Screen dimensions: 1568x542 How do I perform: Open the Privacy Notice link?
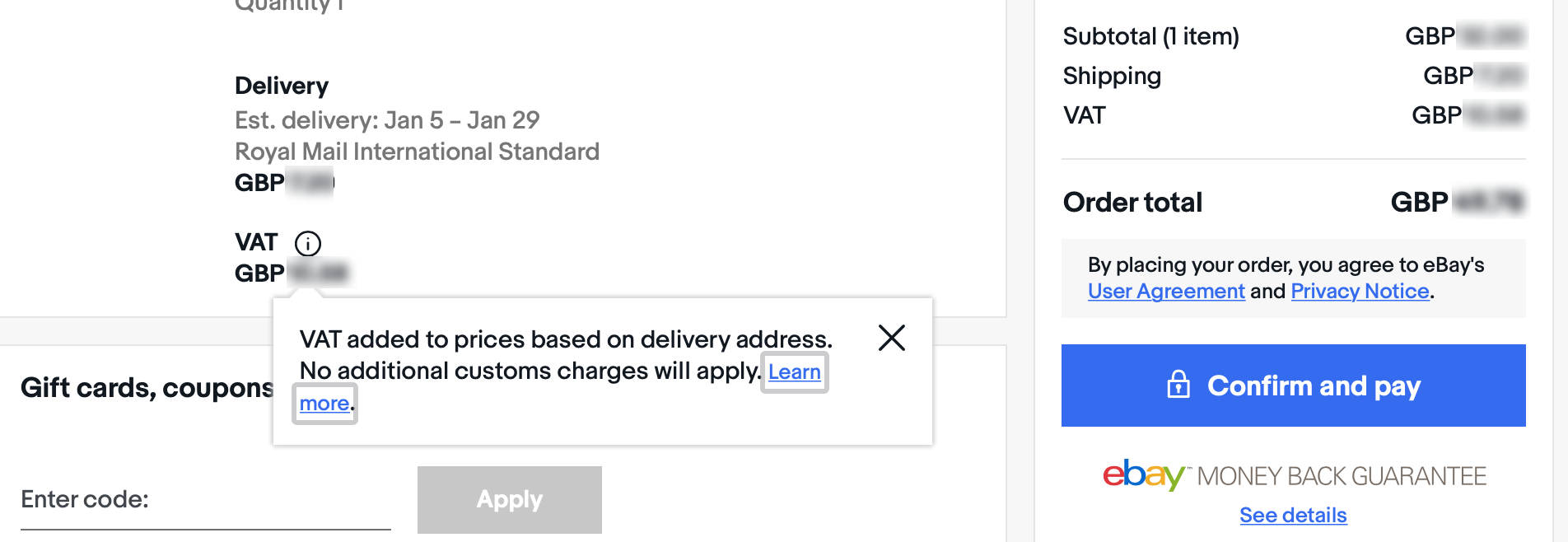[x=1360, y=292]
